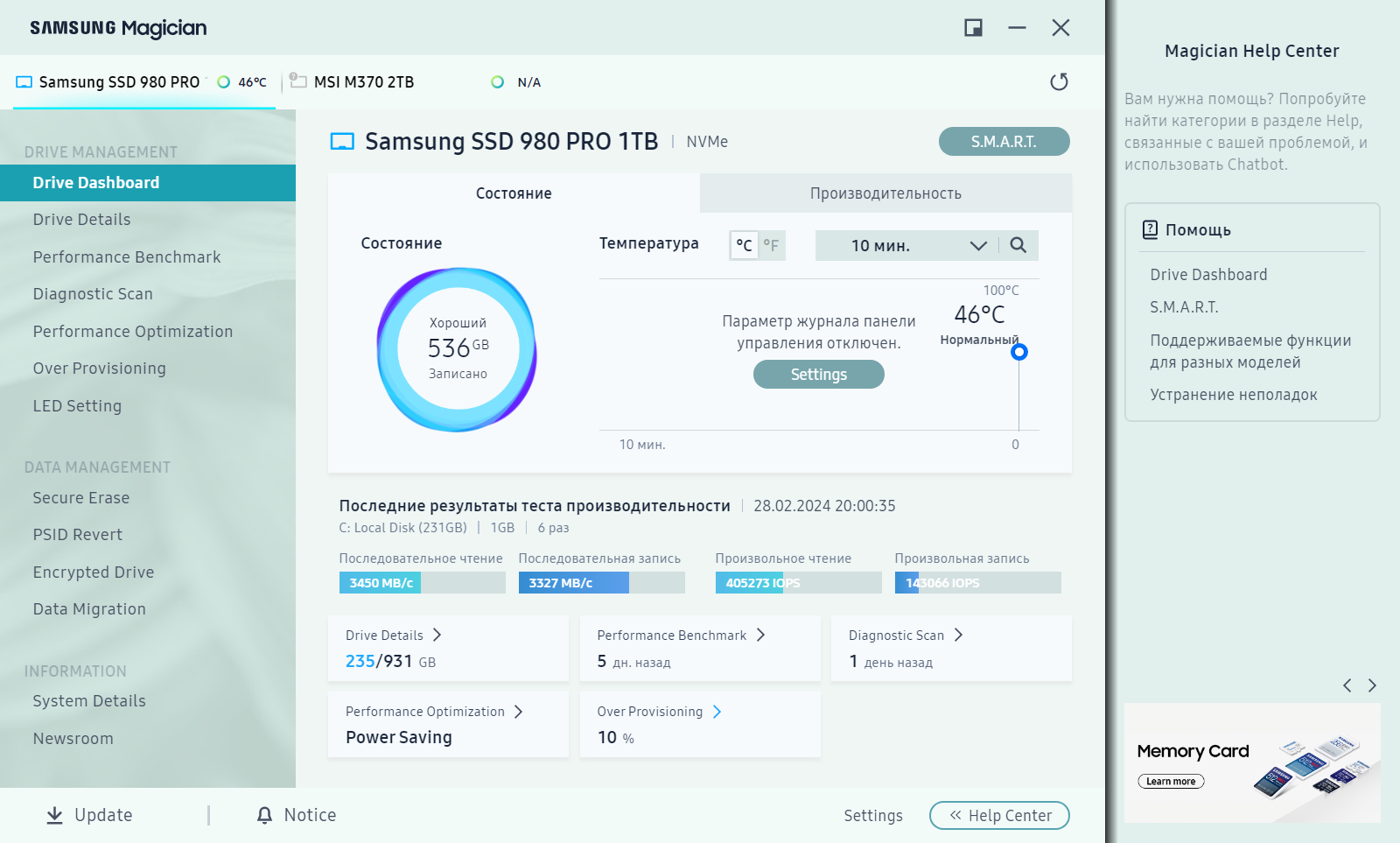The width and height of the screenshot is (1400, 843).
Task: Click the window mode toggle icon in title bar
Action: click(x=973, y=28)
